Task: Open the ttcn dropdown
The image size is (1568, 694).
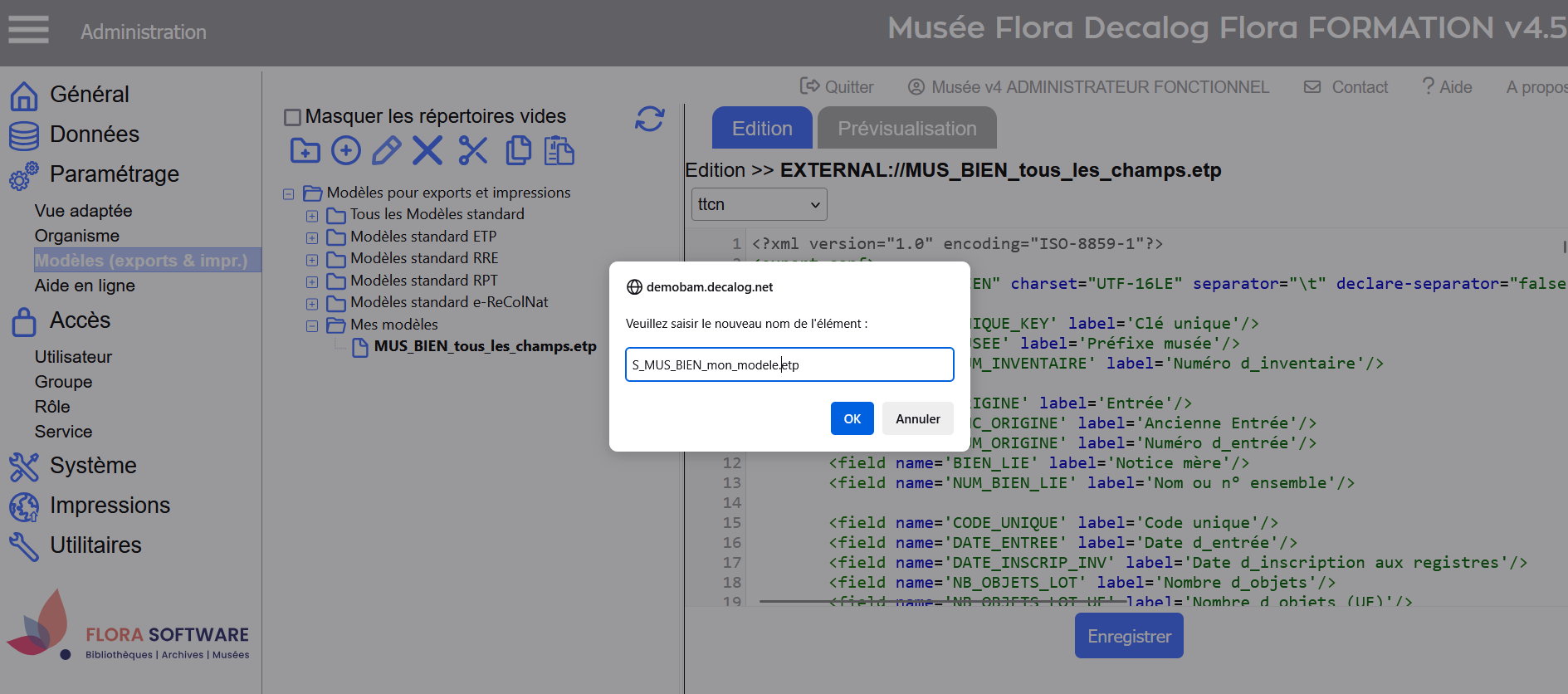Action: (x=759, y=204)
